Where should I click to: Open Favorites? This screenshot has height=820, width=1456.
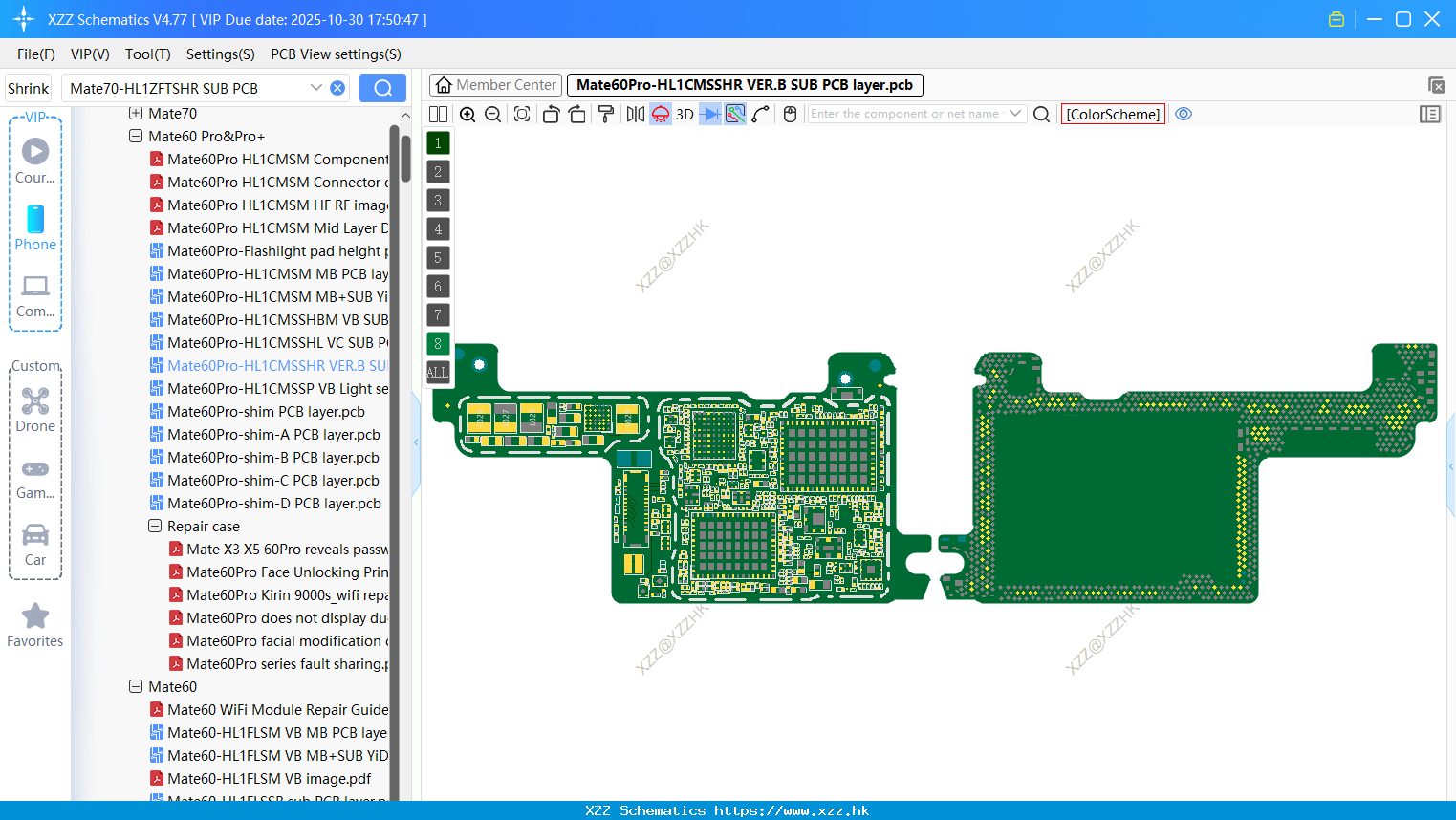pyautogui.click(x=35, y=626)
